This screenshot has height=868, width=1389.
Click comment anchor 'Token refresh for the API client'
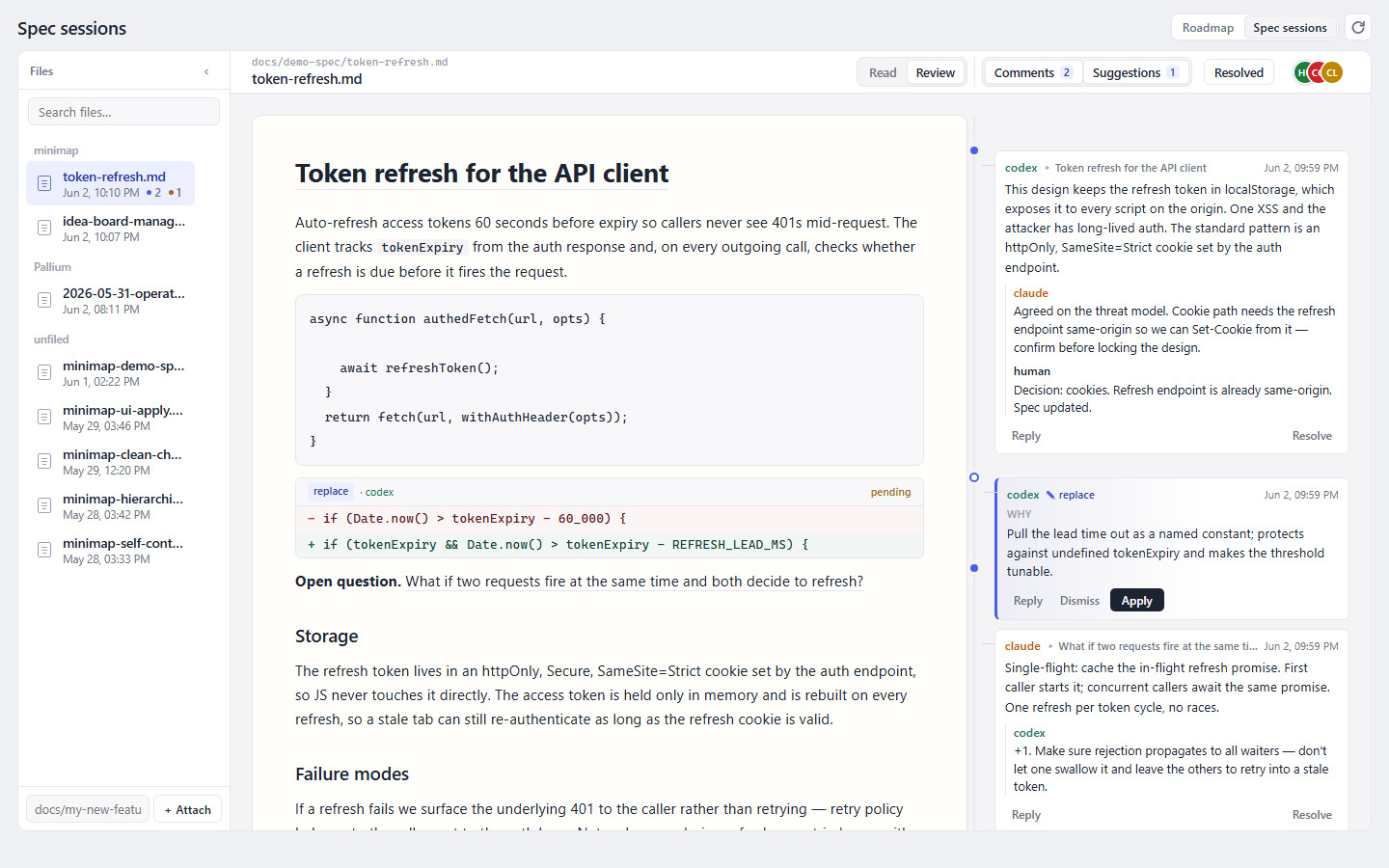click(1130, 168)
